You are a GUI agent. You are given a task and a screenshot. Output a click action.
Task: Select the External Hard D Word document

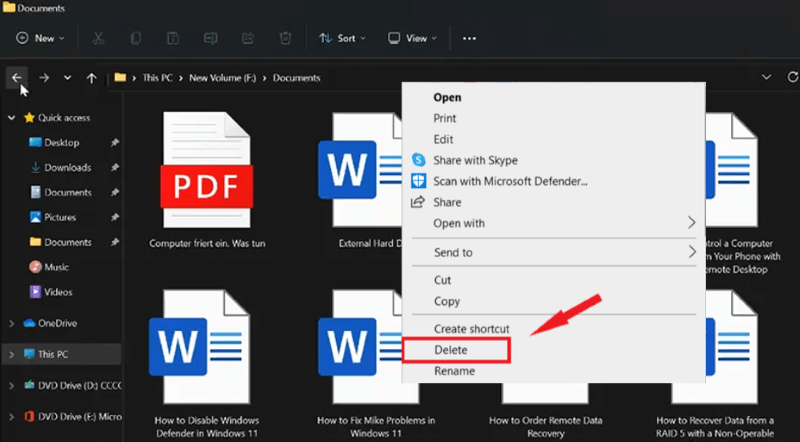[360, 180]
